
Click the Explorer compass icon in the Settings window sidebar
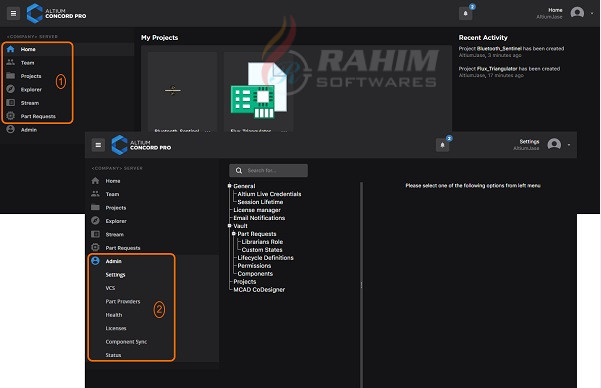pyautogui.click(x=95, y=220)
